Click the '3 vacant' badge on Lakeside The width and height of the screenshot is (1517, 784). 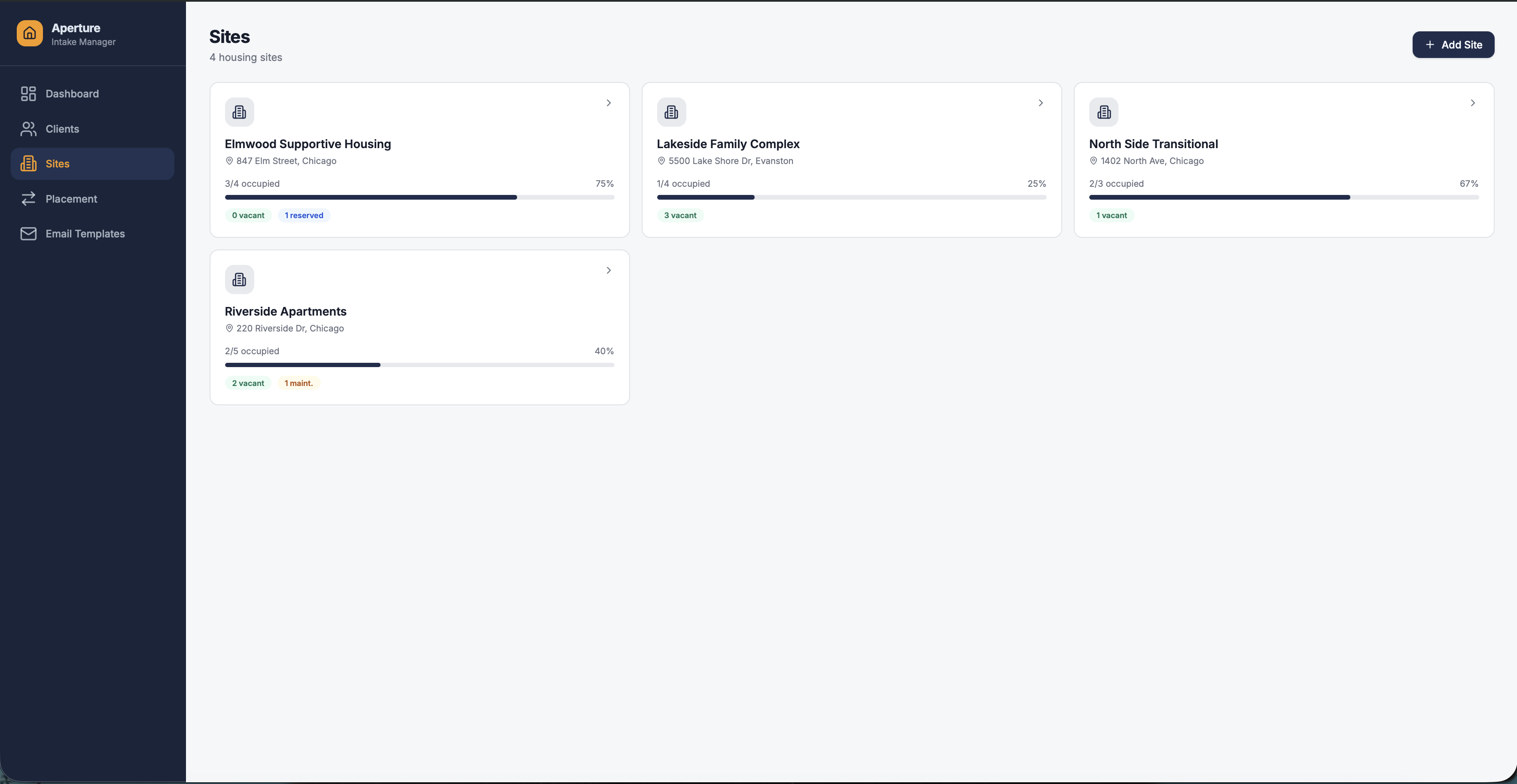tap(680, 216)
